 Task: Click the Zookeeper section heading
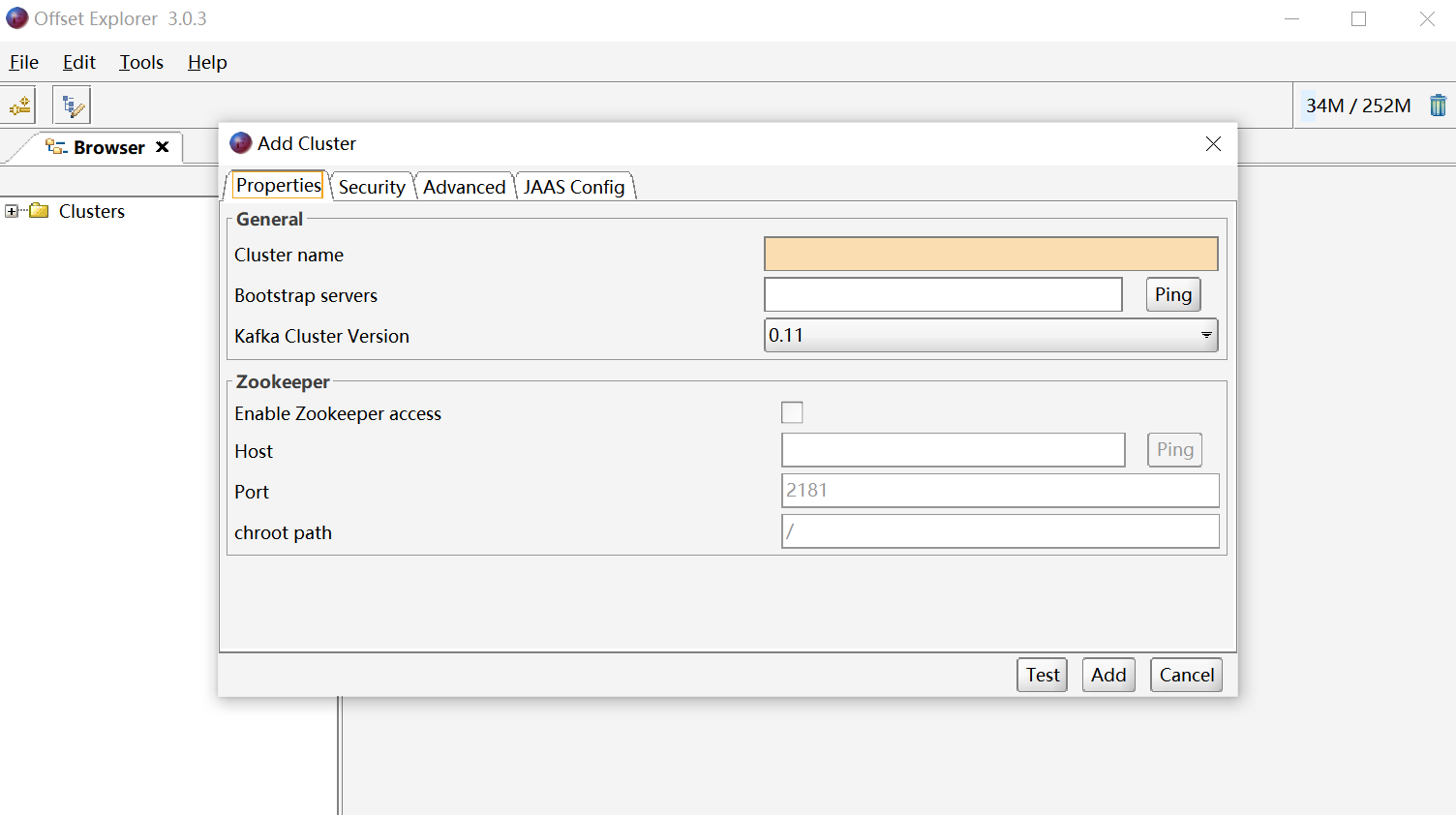pyautogui.click(x=283, y=381)
